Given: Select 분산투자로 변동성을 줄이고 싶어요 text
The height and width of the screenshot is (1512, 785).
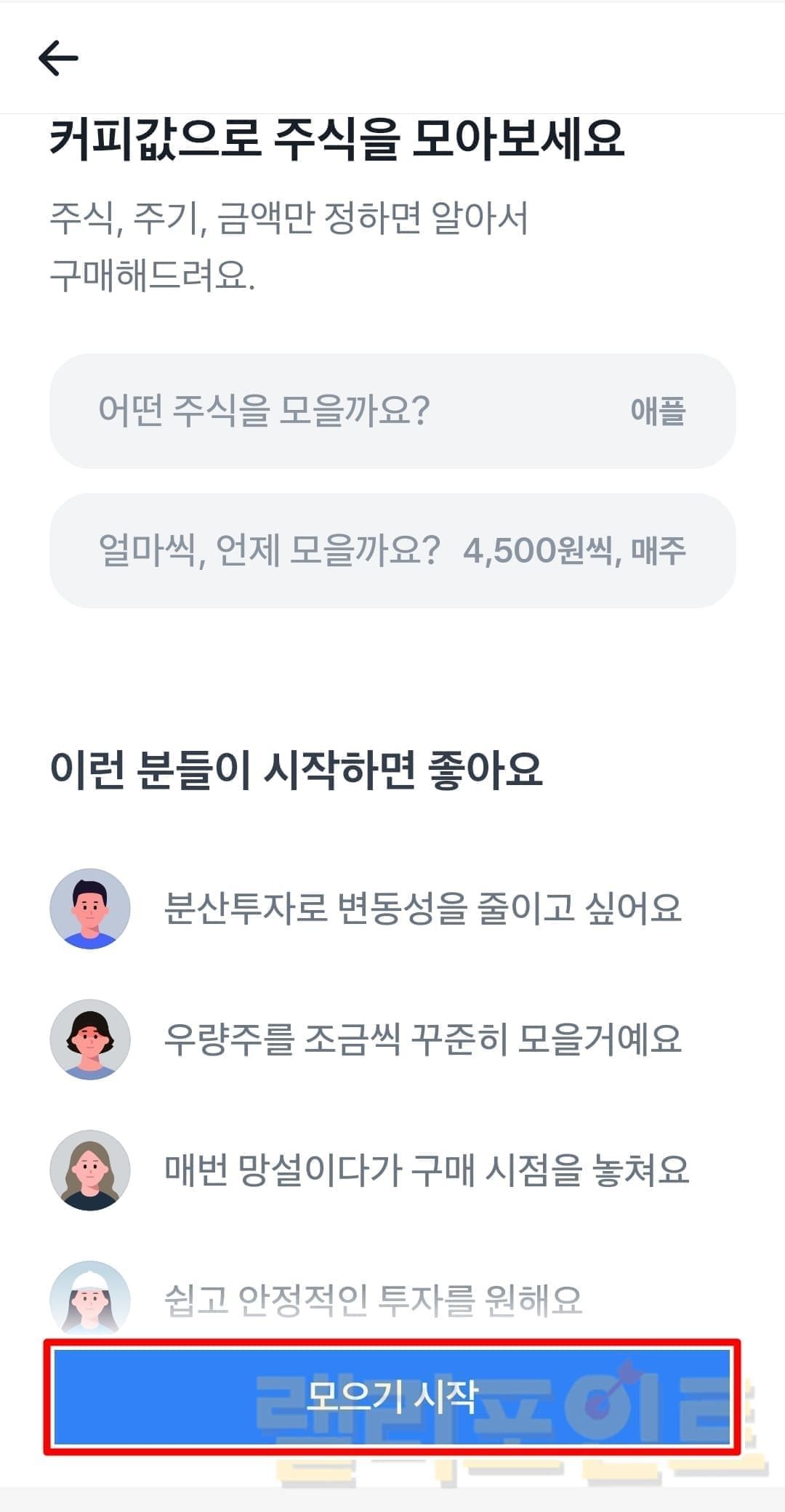Looking at the screenshot, I should [422, 908].
